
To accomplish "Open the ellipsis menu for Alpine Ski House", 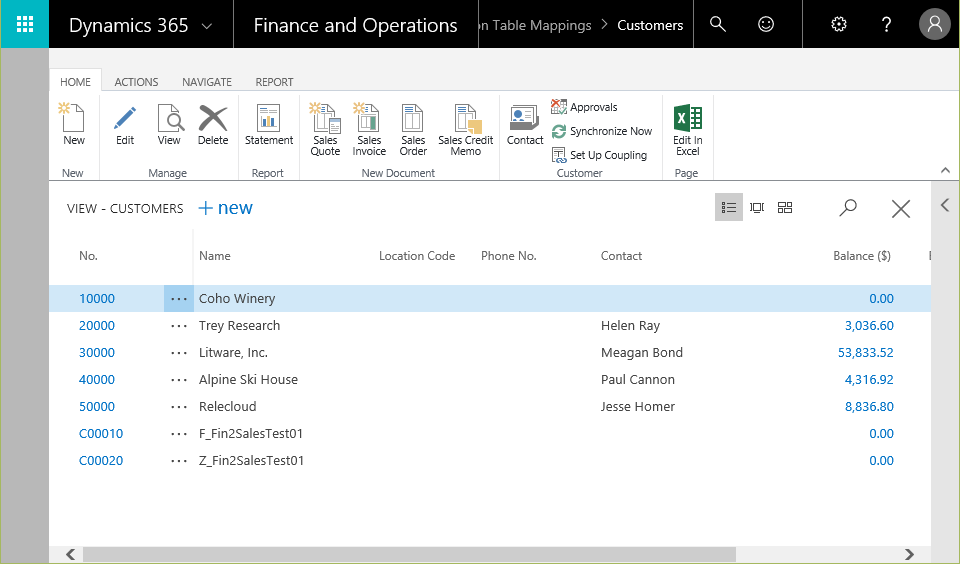I will click(x=179, y=380).
